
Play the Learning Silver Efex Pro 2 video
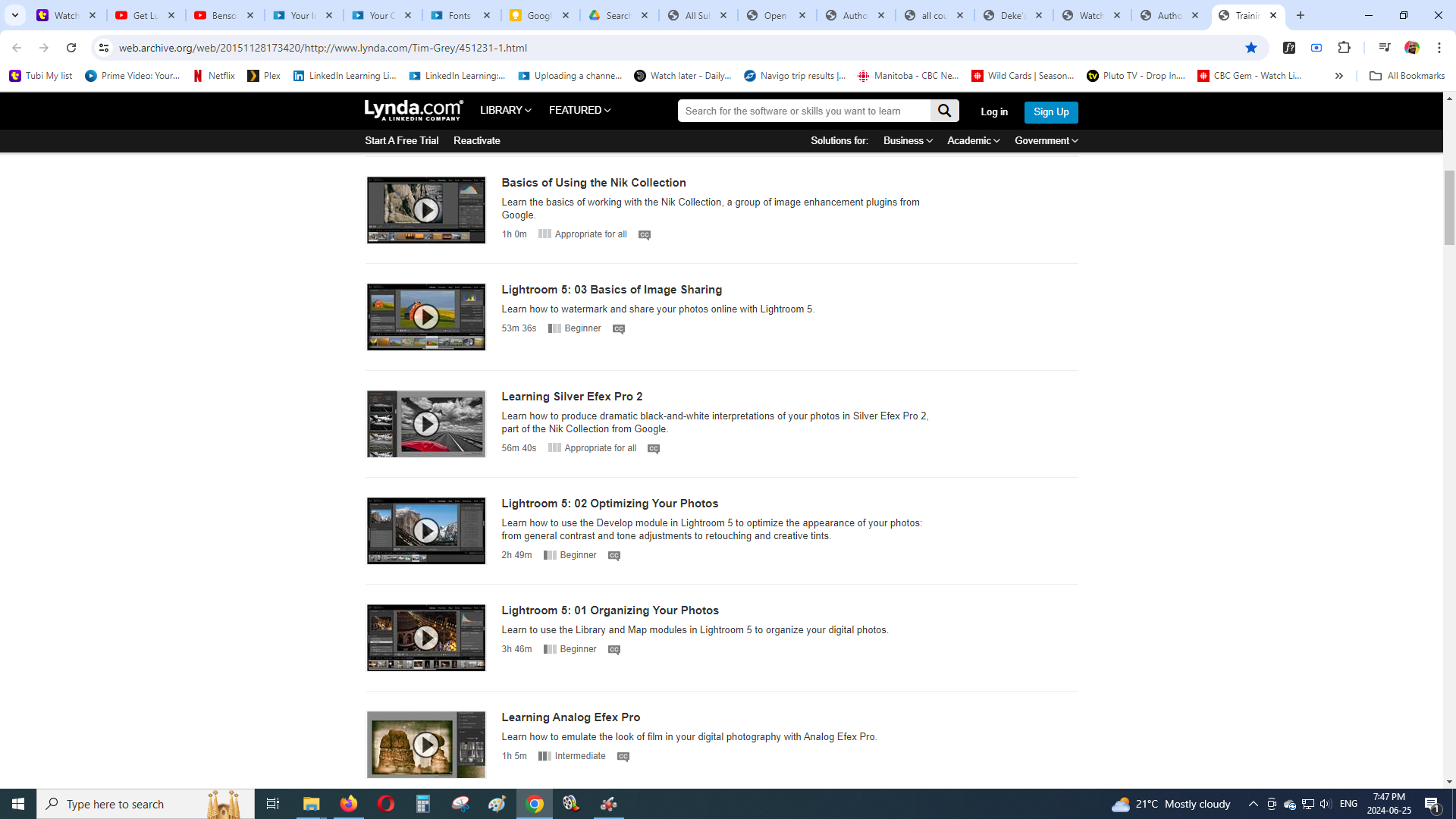(425, 424)
